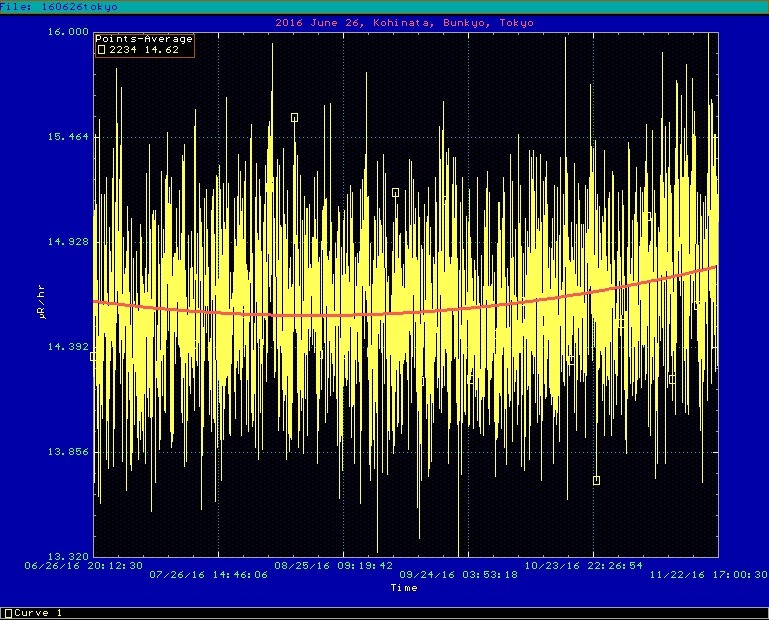Click the File: 160626tokyo title bar
This screenshot has height=620, width=769.
(x=59, y=6)
